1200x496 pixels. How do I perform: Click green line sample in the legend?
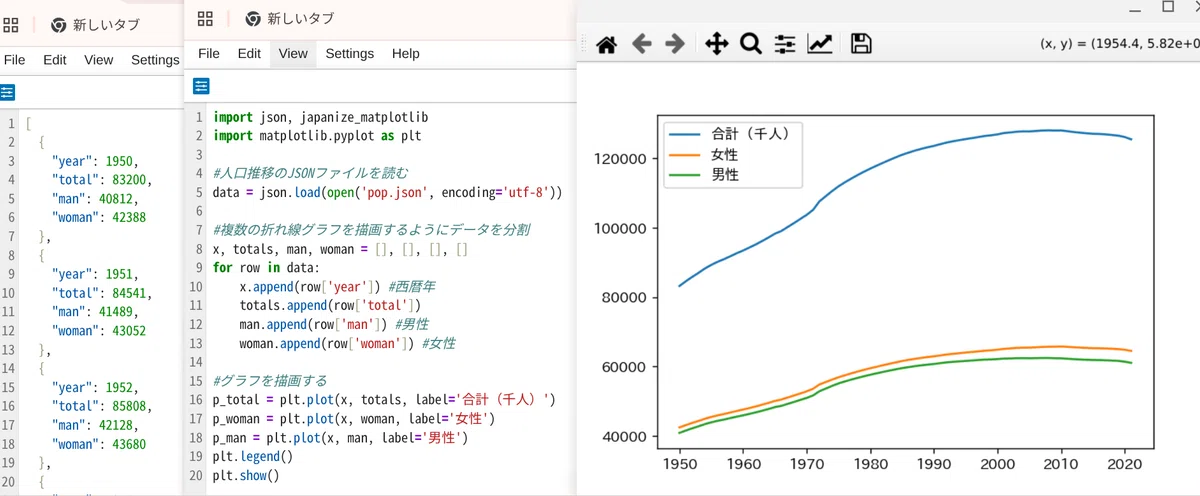686,175
